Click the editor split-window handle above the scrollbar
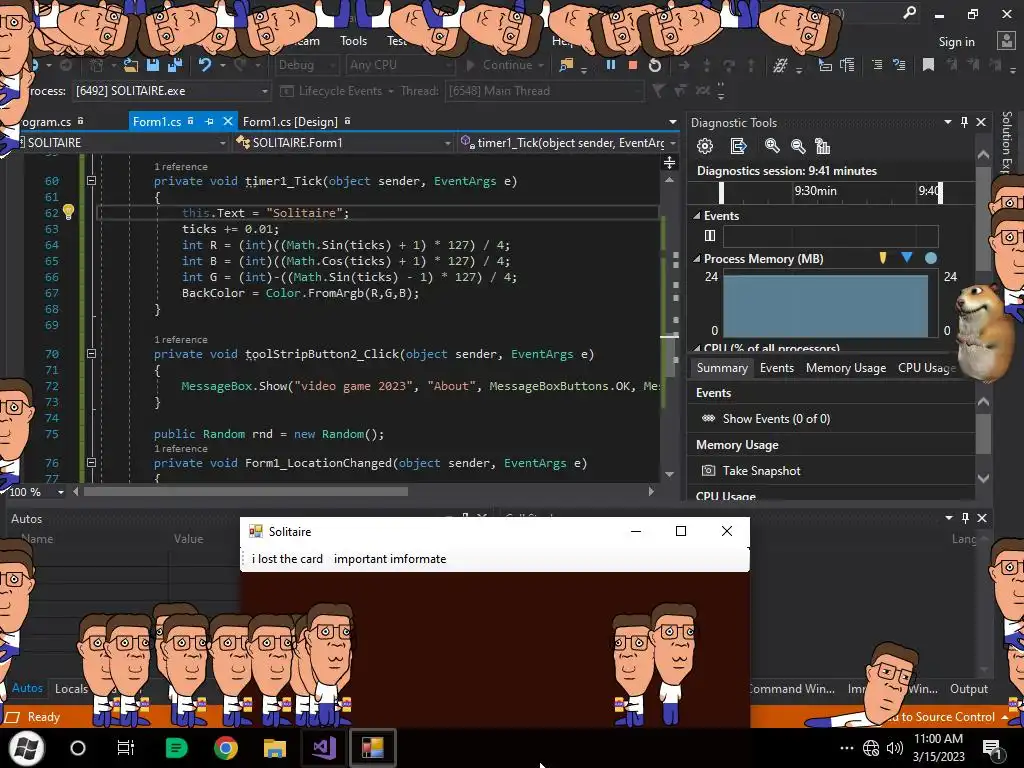This screenshot has width=1024, height=768. [669, 162]
